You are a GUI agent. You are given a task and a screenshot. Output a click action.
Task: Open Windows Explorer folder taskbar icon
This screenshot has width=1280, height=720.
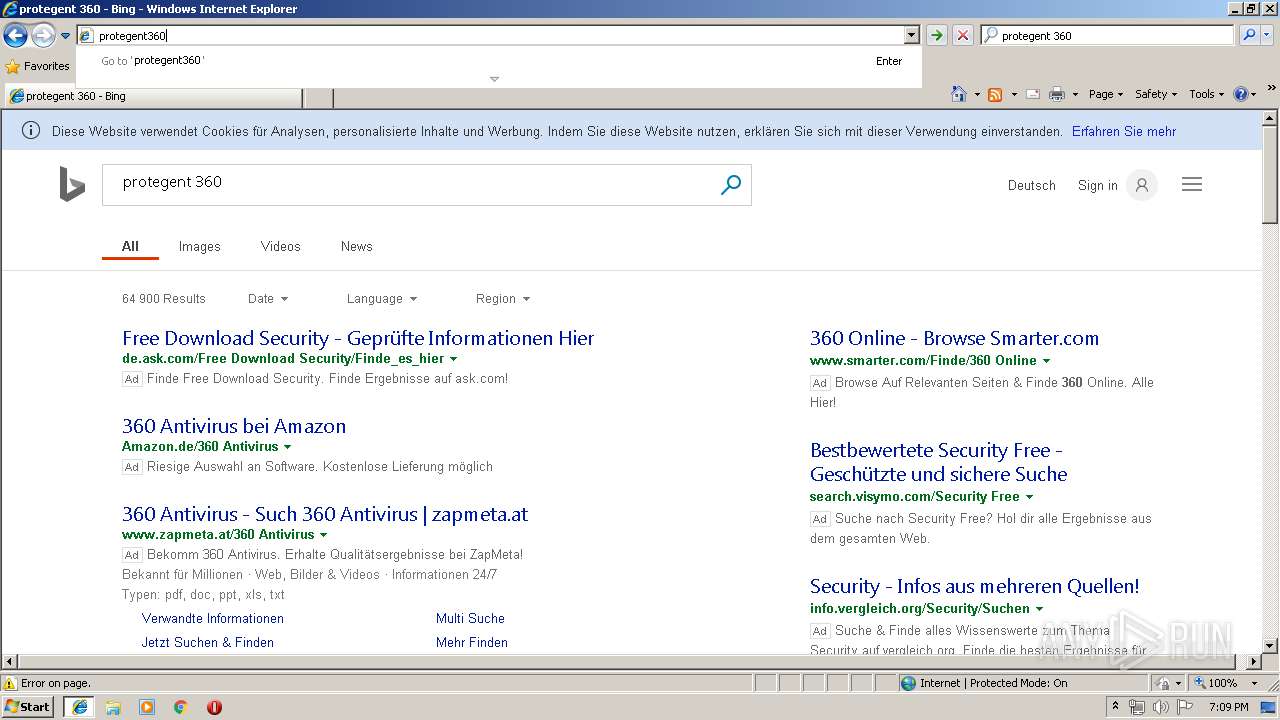pyautogui.click(x=113, y=707)
